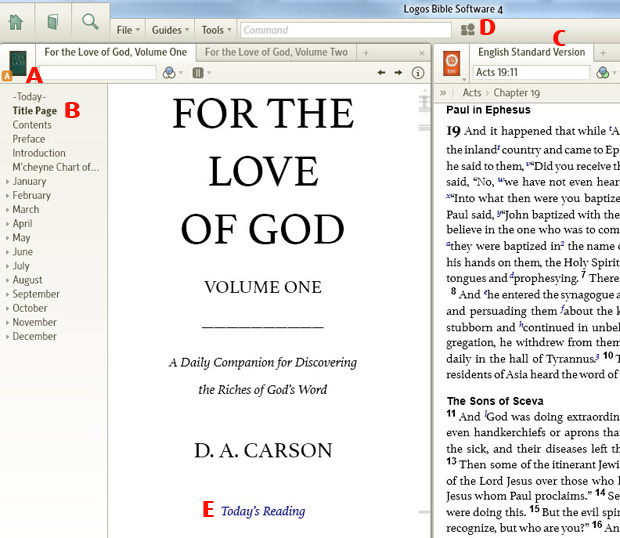Expand the January tree item
Image resolution: width=620 pixels, height=538 pixels.
pos(8,182)
